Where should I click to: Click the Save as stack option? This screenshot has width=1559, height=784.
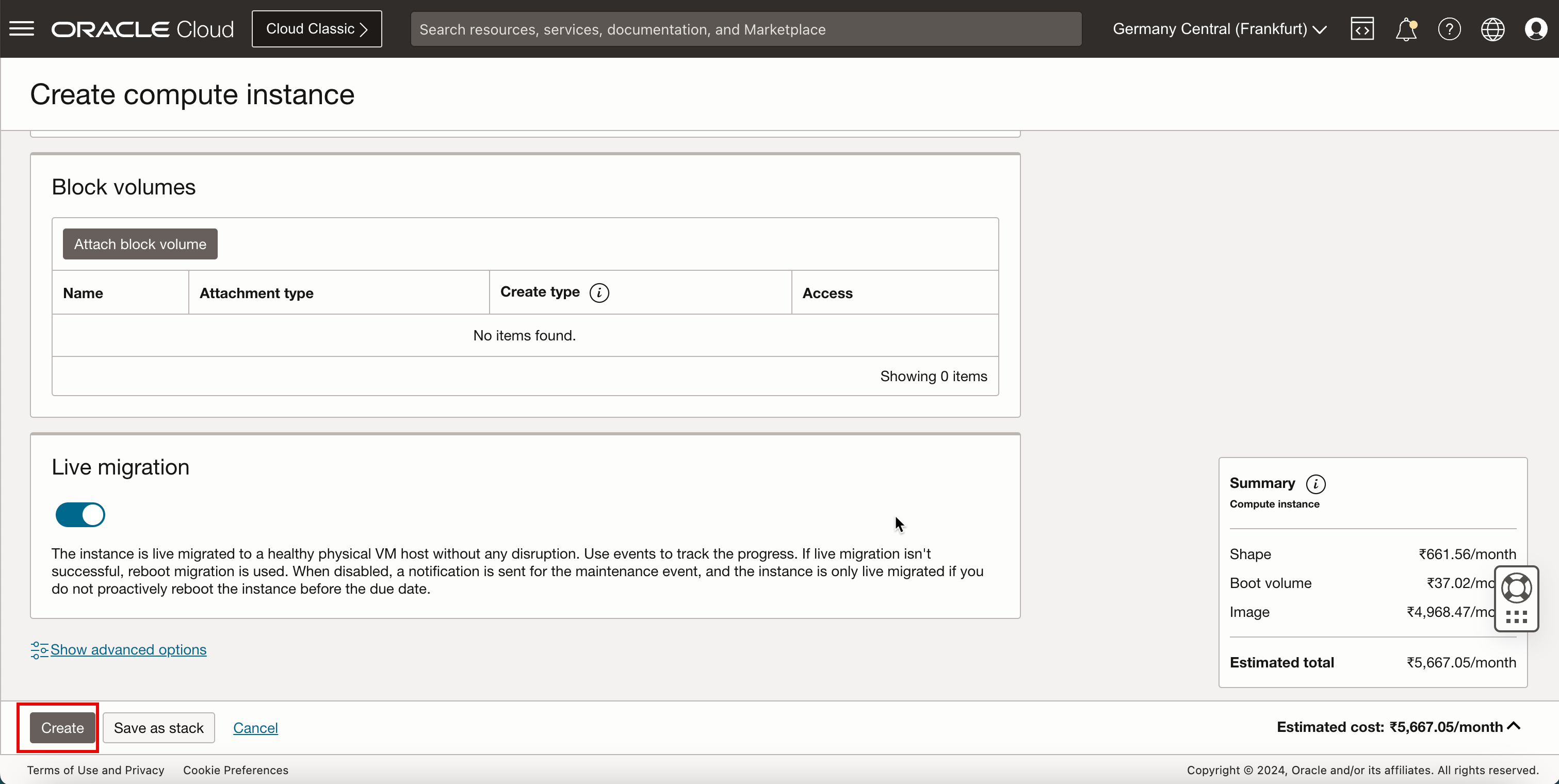[159, 727]
